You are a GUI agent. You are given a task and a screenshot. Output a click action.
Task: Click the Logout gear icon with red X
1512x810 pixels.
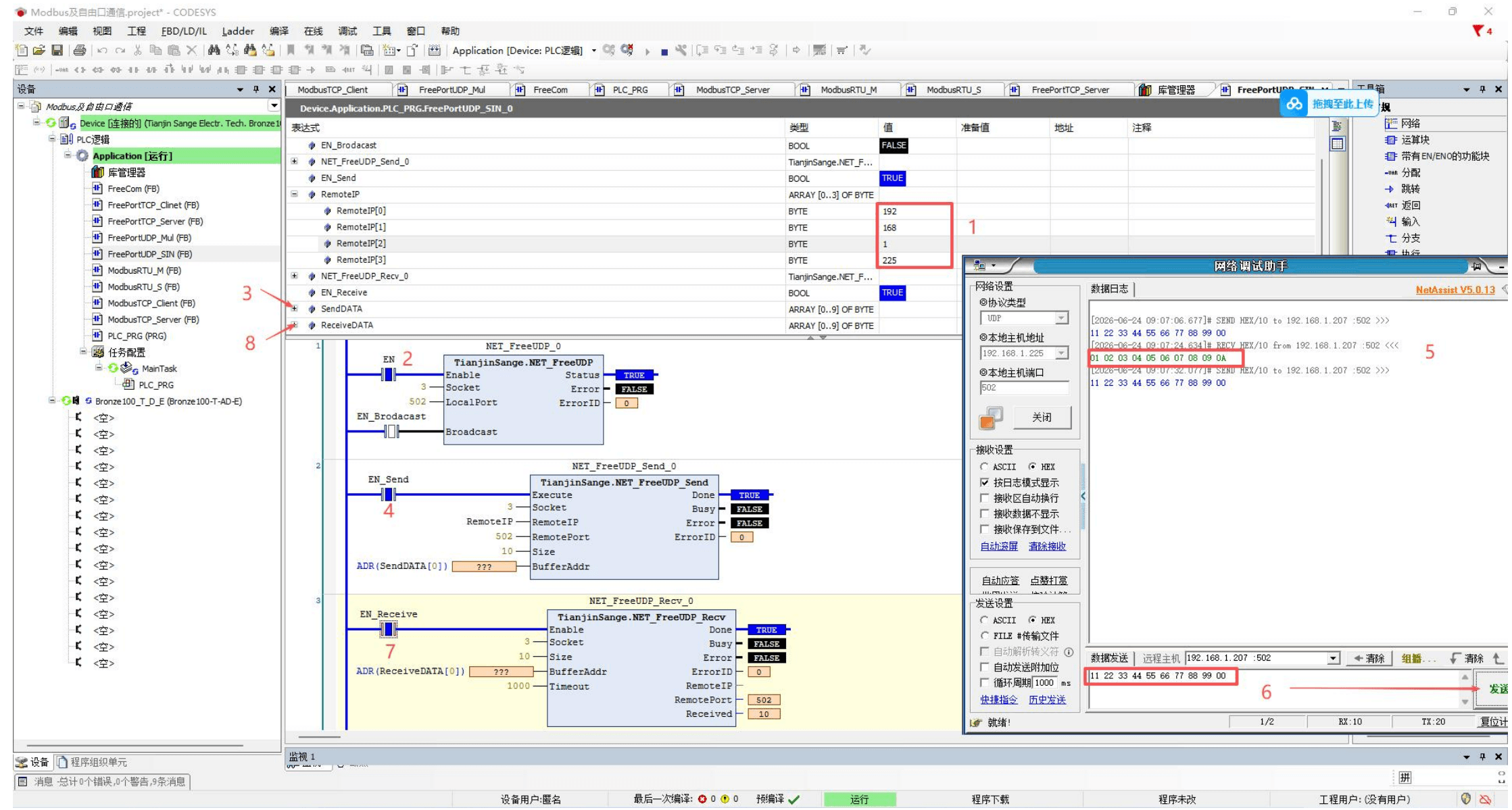pyautogui.click(x=627, y=50)
